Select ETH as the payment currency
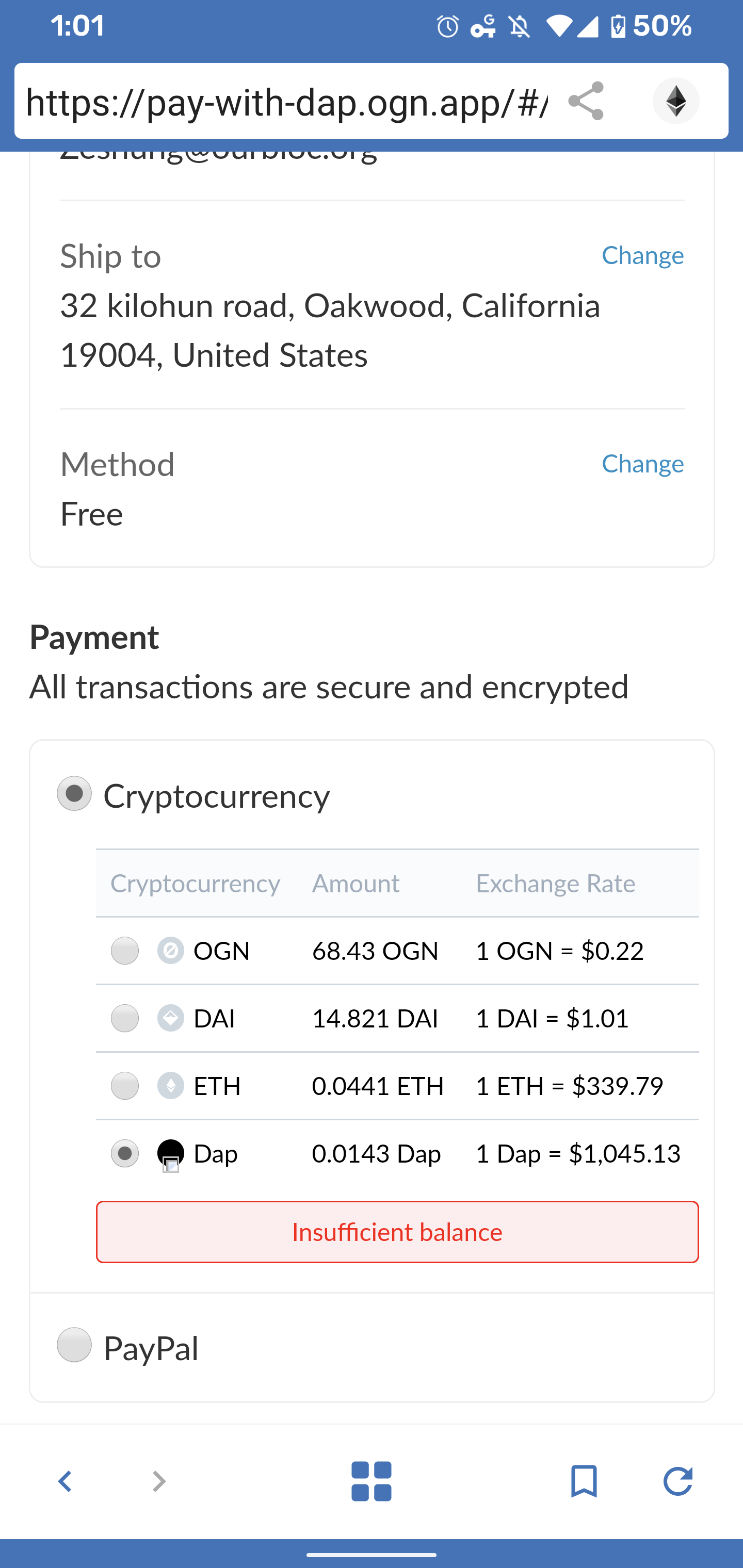Image resolution: width=743 pixels, height=1568 pixels. tap(124, 1085)
